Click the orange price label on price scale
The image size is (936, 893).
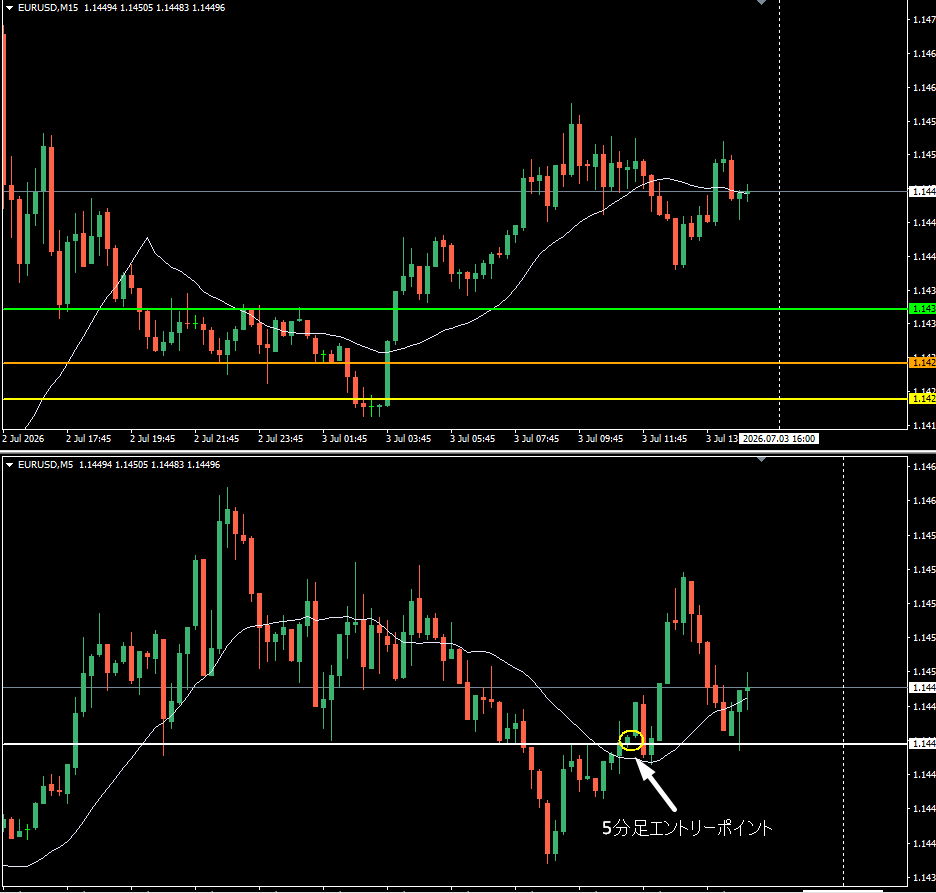click(x=922, y=362)
